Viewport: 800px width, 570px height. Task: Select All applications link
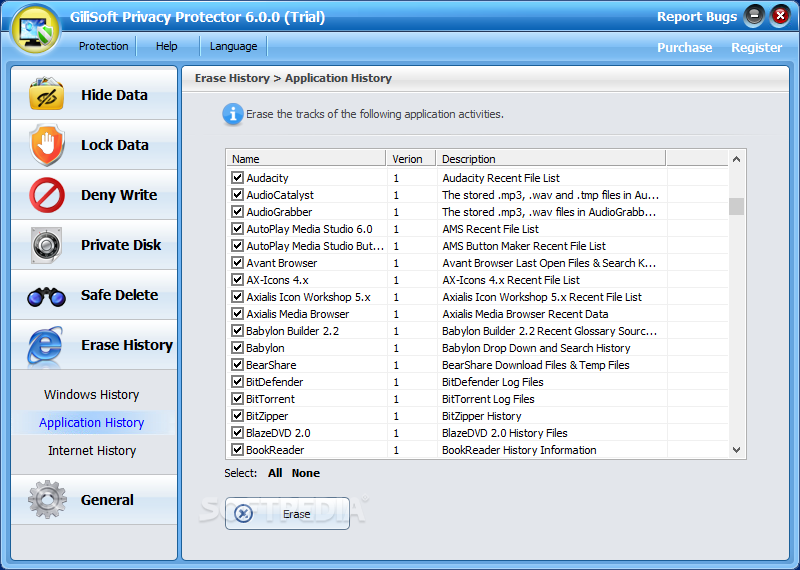click(x=275, y=473)
